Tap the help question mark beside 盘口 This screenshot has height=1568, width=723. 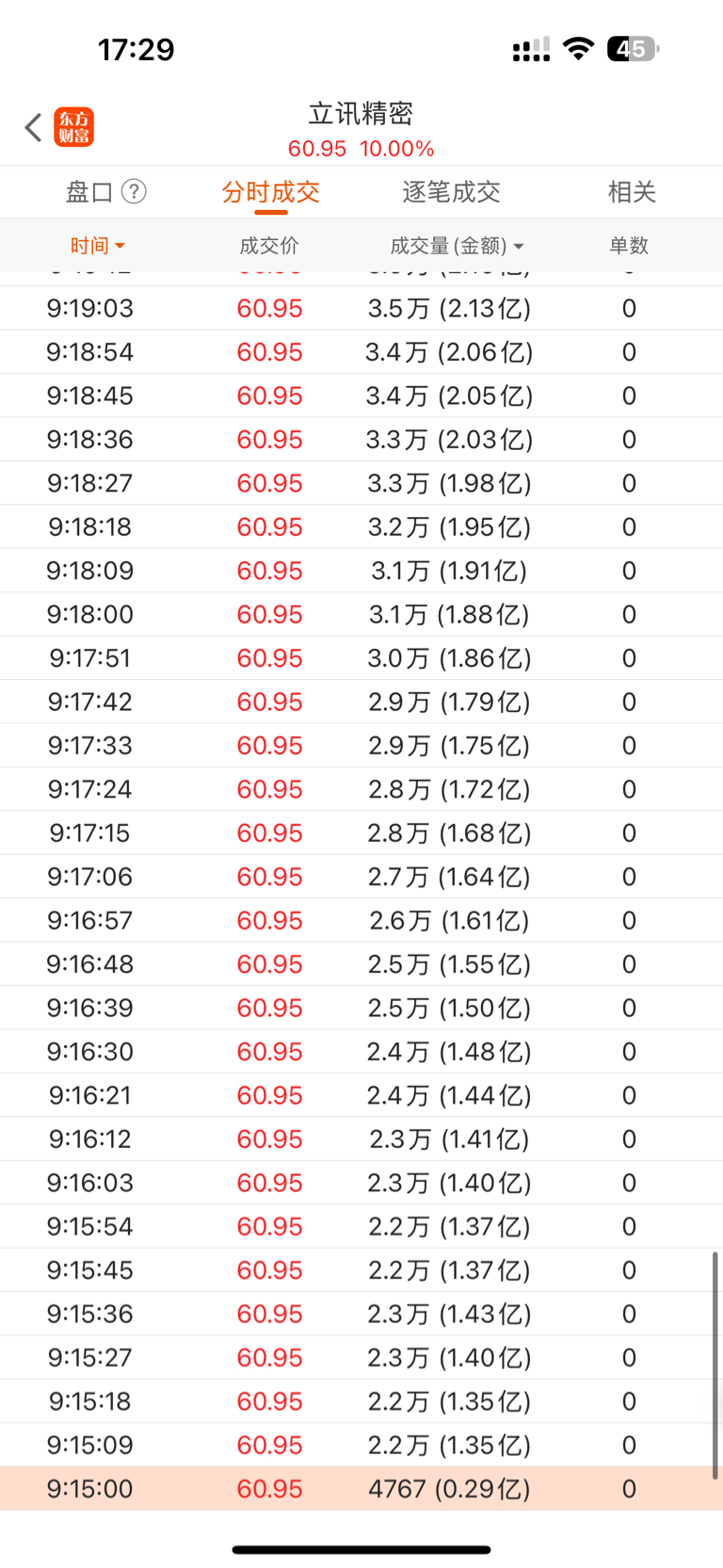135,191
